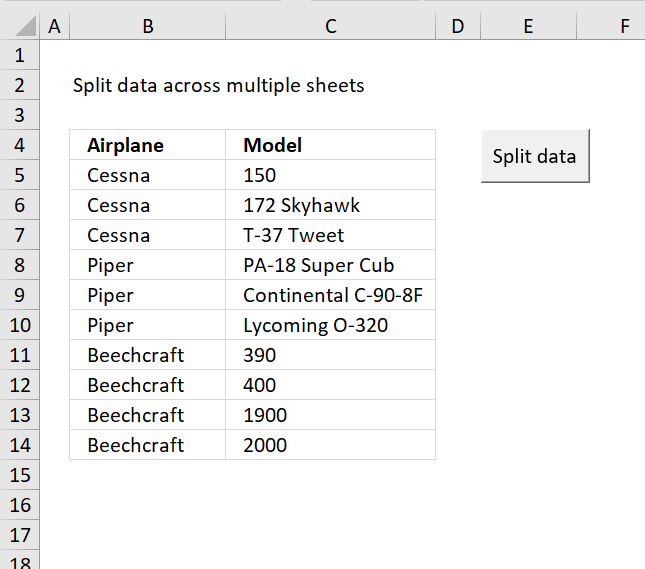Screen dimensions: 645x569
Task: Select row 7 header
Action: click(20, 235)
